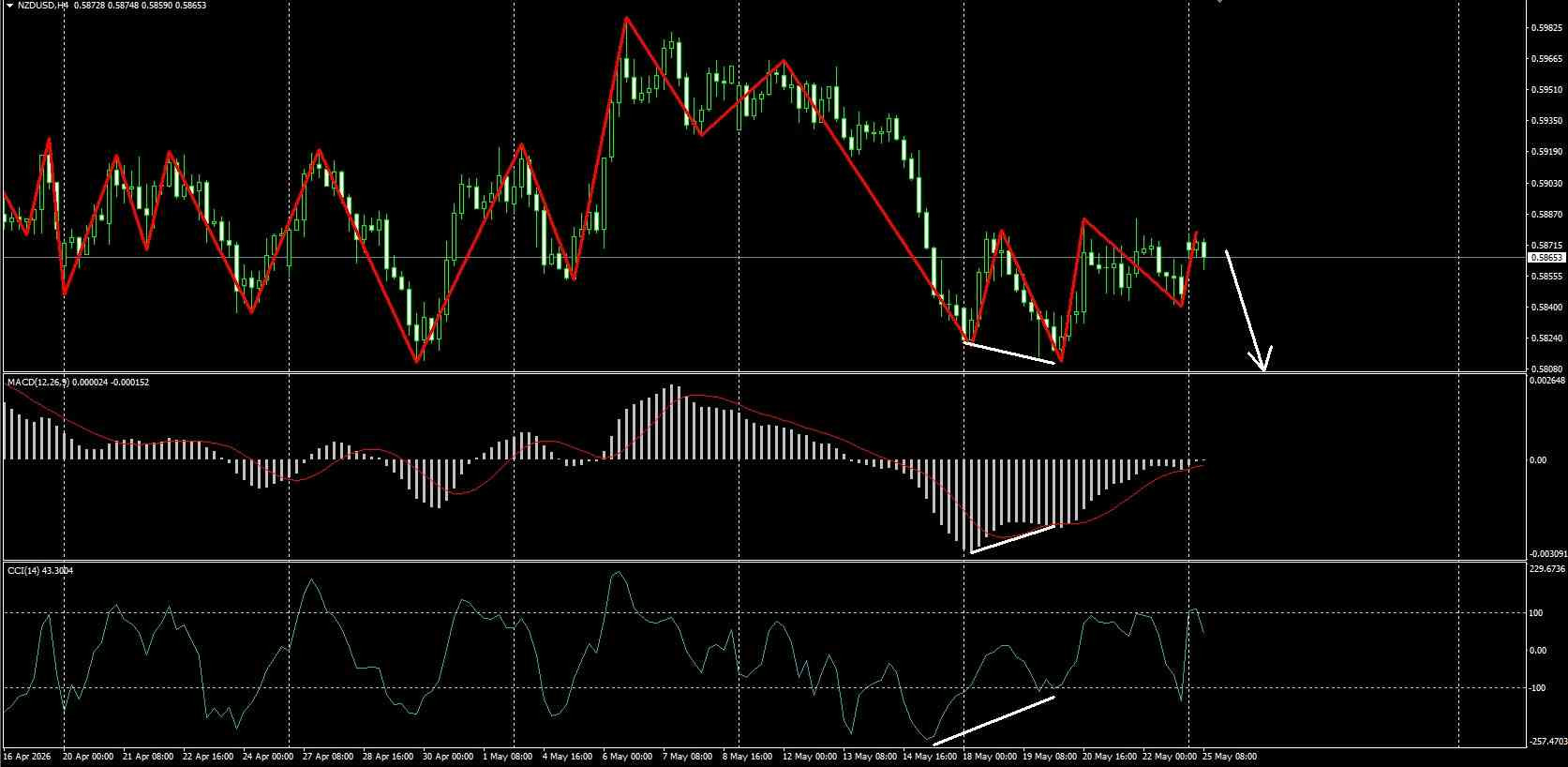Click the MACD scale value -0.003091
This screenshot has height=767, width=1568.
pyautogui.click(x=1547, y=555)
